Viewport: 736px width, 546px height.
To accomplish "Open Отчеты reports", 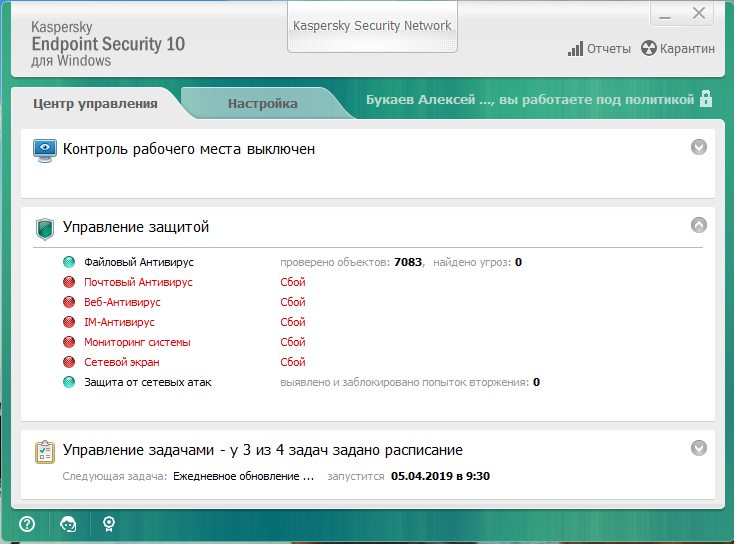I will [599, 48].
